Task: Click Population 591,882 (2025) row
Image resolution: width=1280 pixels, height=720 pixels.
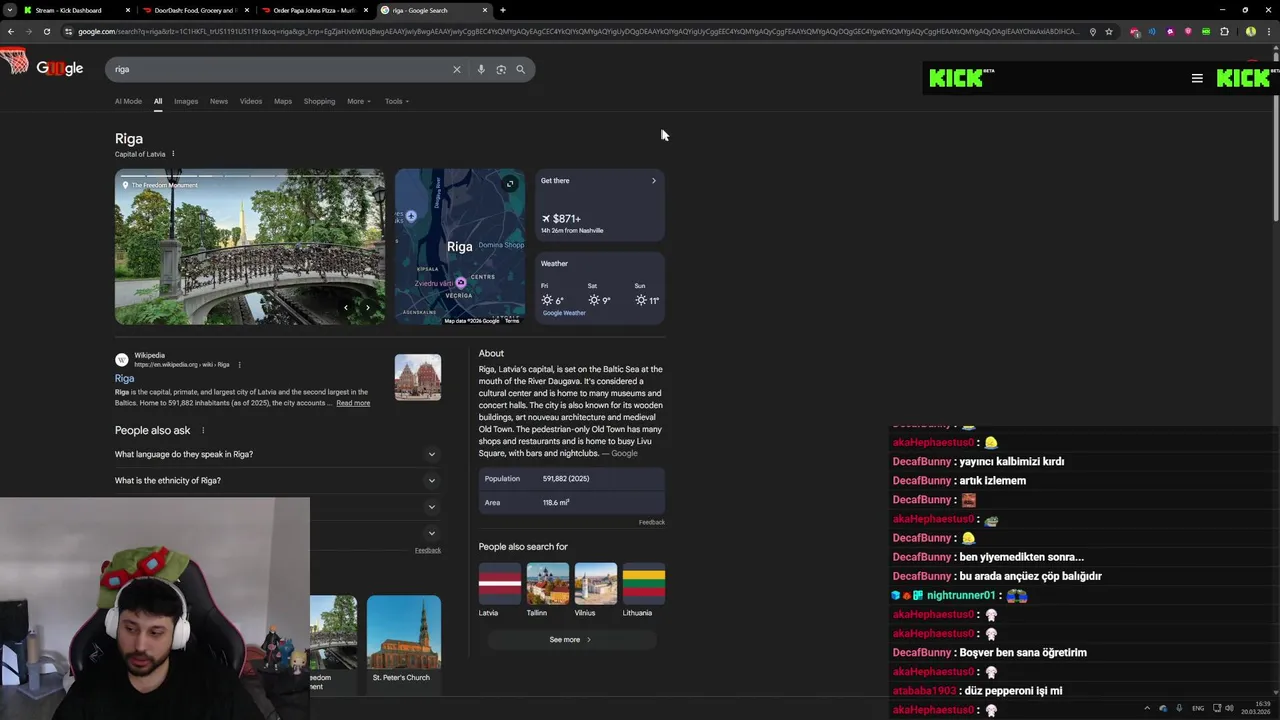Action: pyautogui.click(x=572, y=478)
